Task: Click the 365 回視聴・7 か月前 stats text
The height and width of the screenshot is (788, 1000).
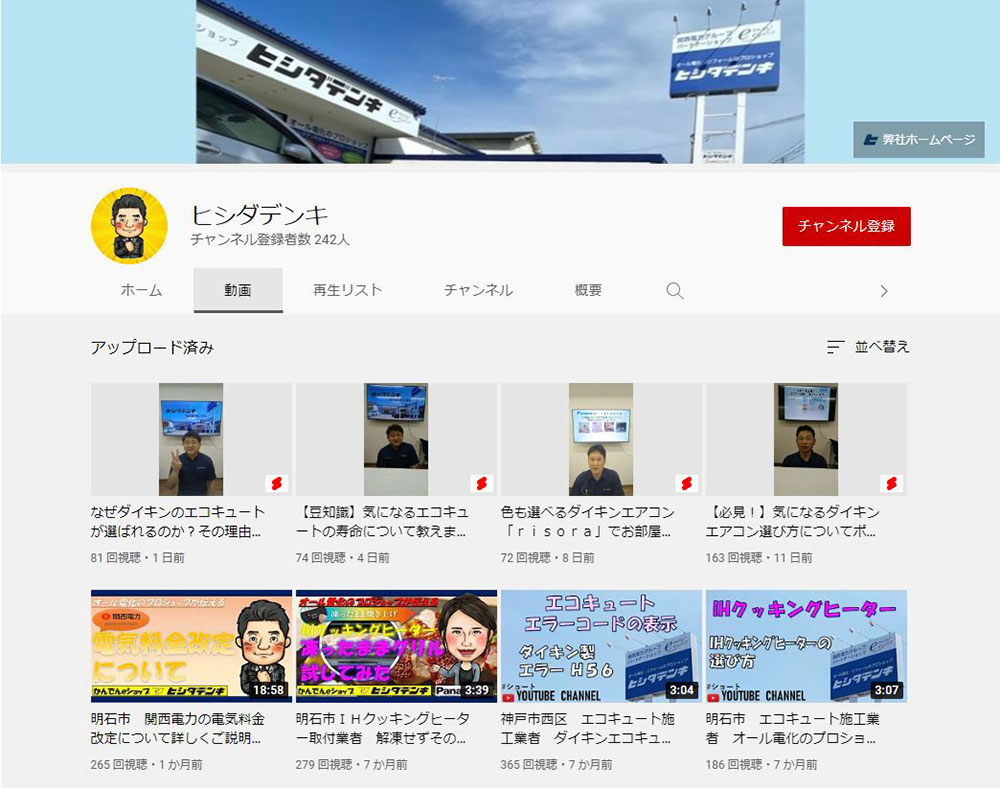Action: tap(557, 764)
